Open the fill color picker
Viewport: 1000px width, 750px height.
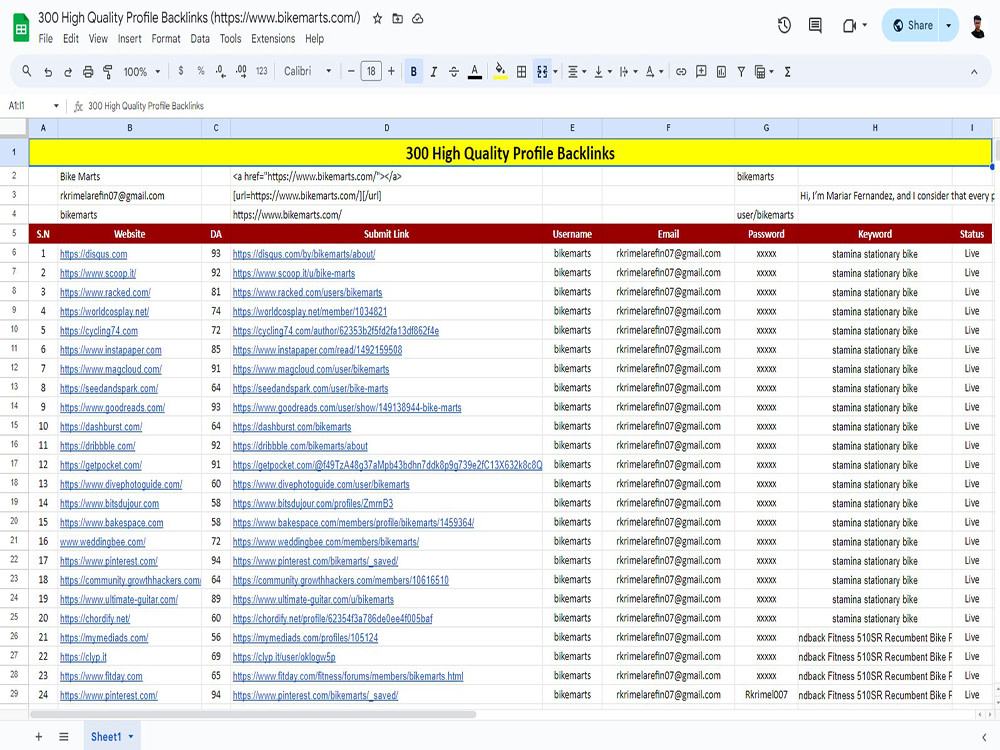(501, 72)
